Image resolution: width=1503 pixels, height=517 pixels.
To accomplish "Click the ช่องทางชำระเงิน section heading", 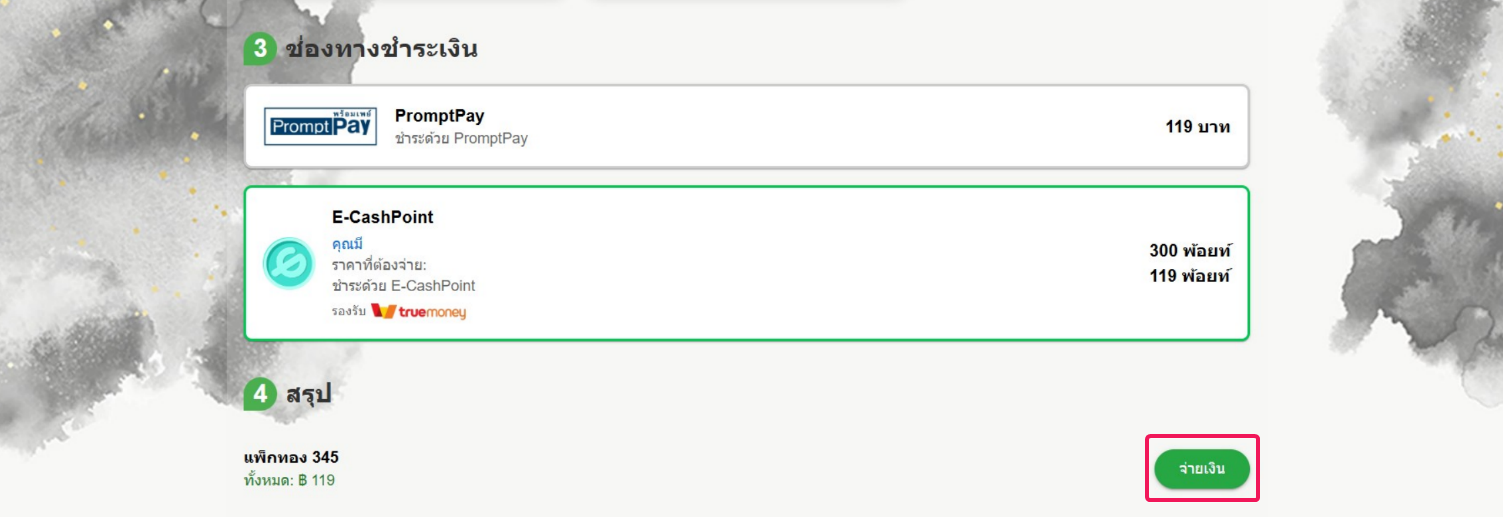I will coord(381,48).
